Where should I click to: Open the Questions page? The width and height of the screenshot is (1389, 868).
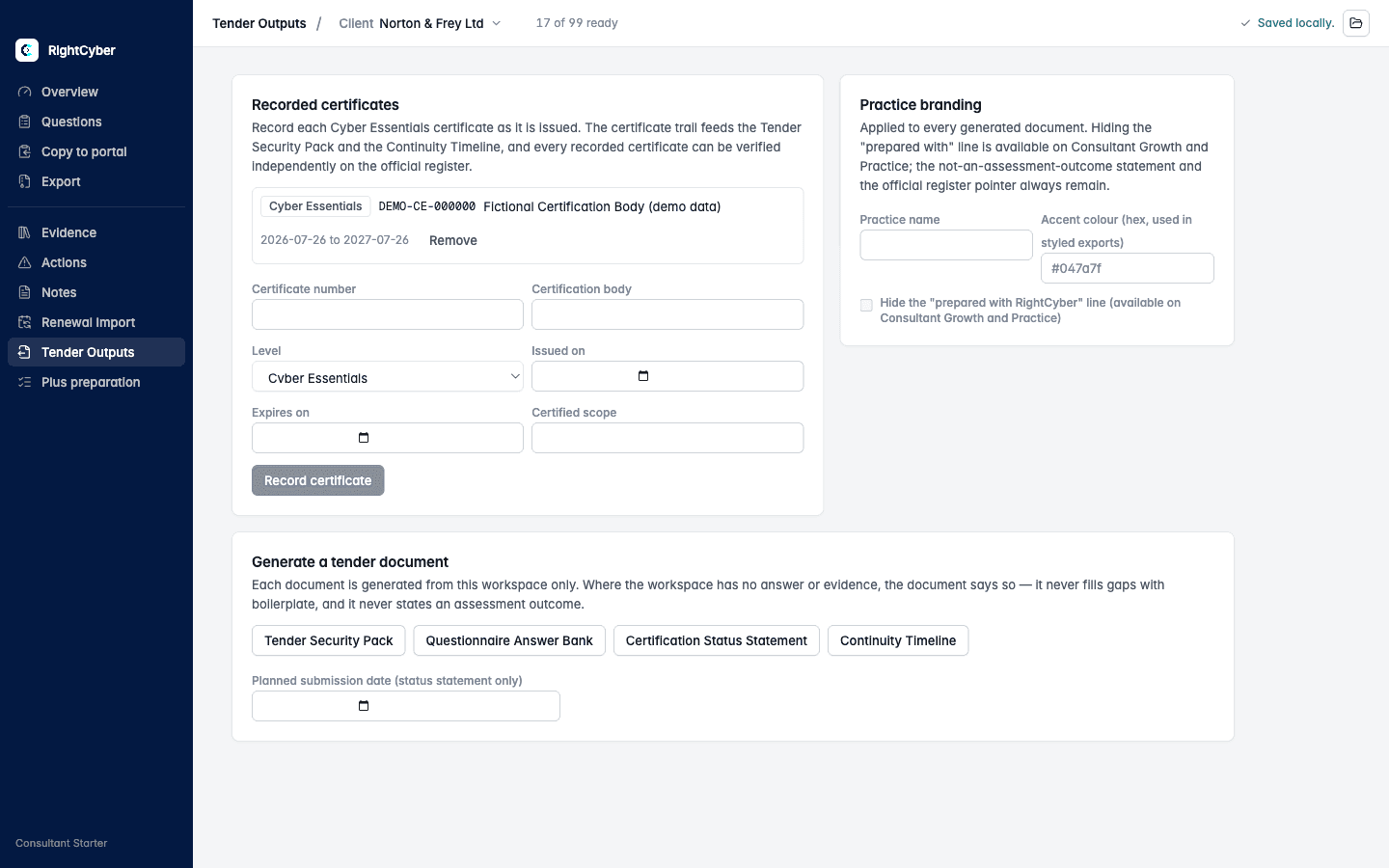pyautogui.click(x=96, y=122)
